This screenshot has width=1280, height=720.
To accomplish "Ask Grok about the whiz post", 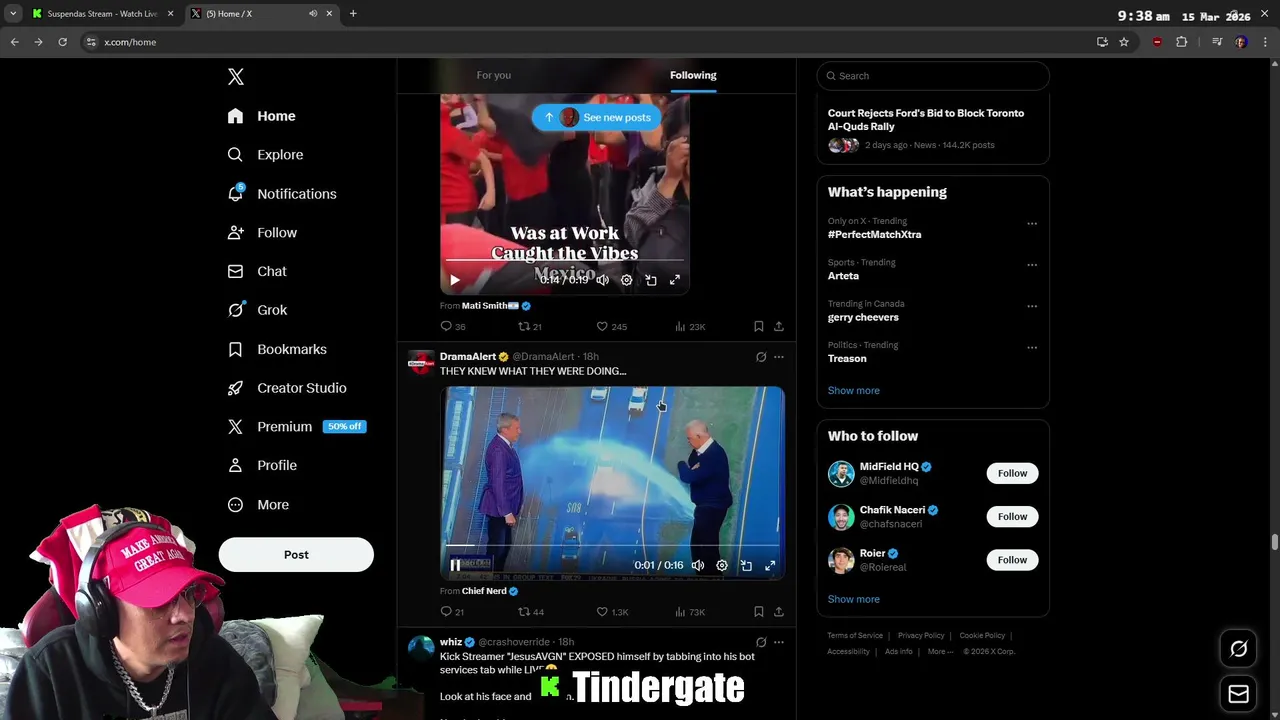I will tap(761, 642).
